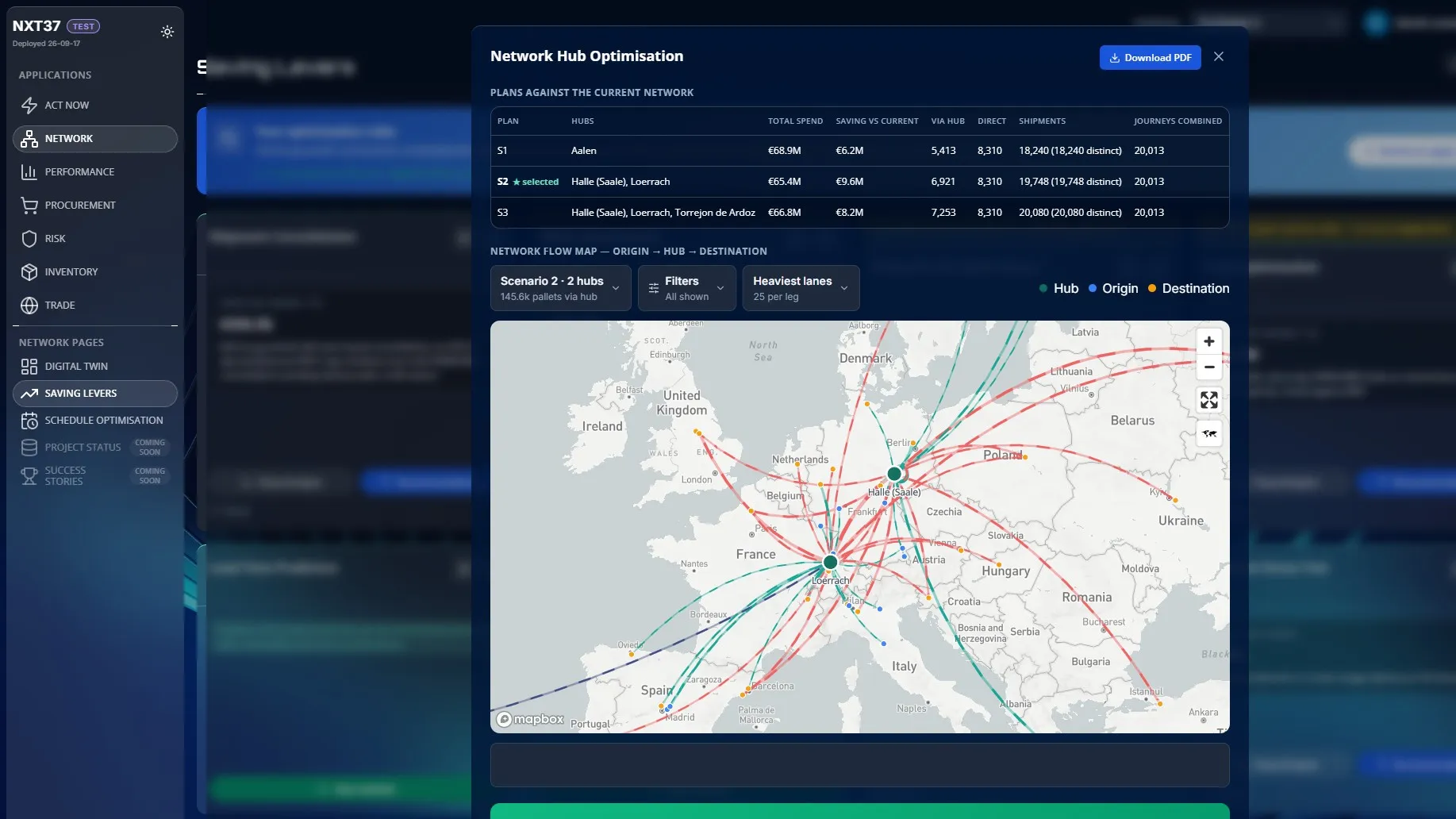Click the Mapbox logo link

[530, 719]
